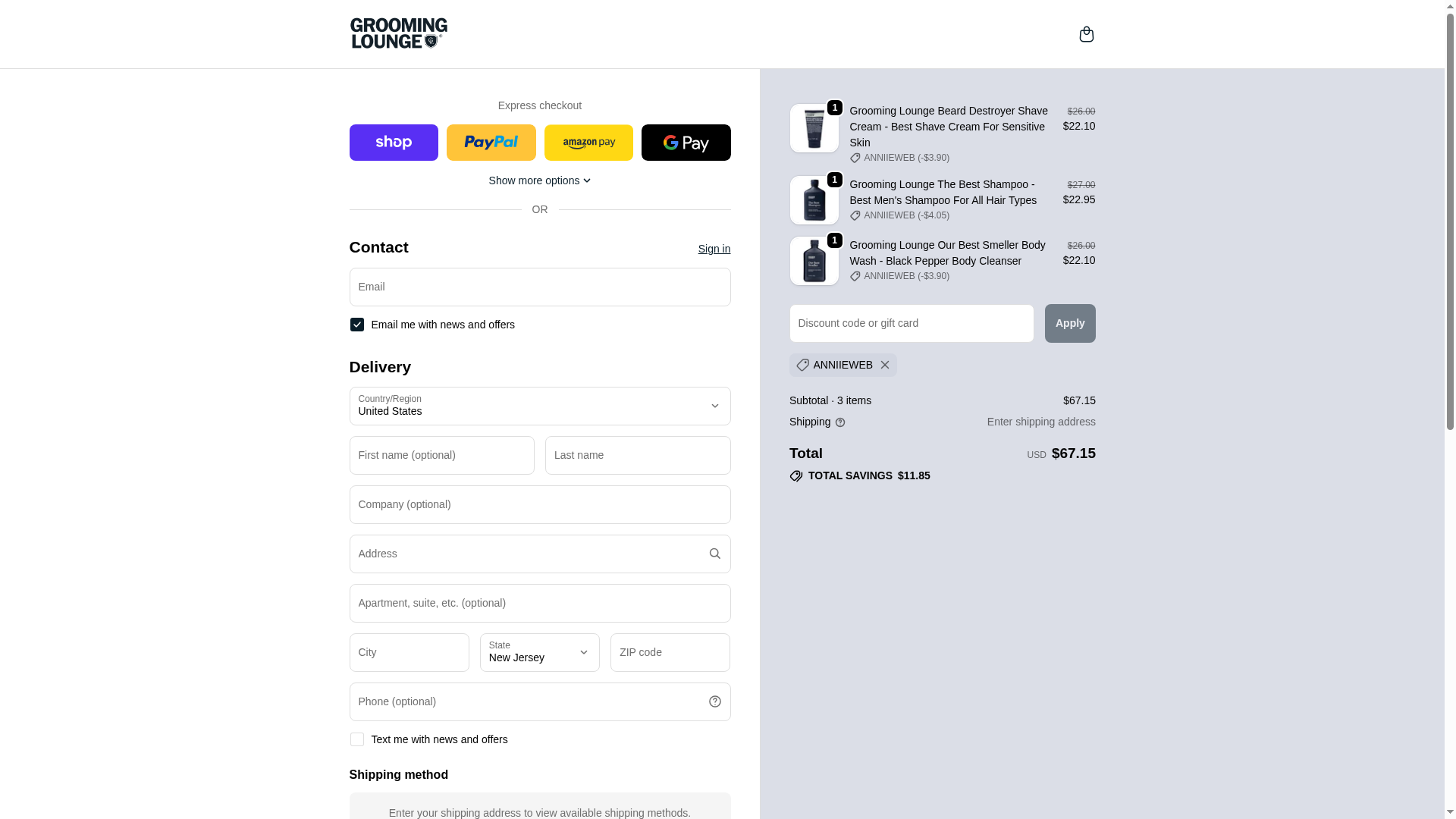Enable Text me with news and offers
Screen dimensions: 1456x819
[x=357, y=739]
